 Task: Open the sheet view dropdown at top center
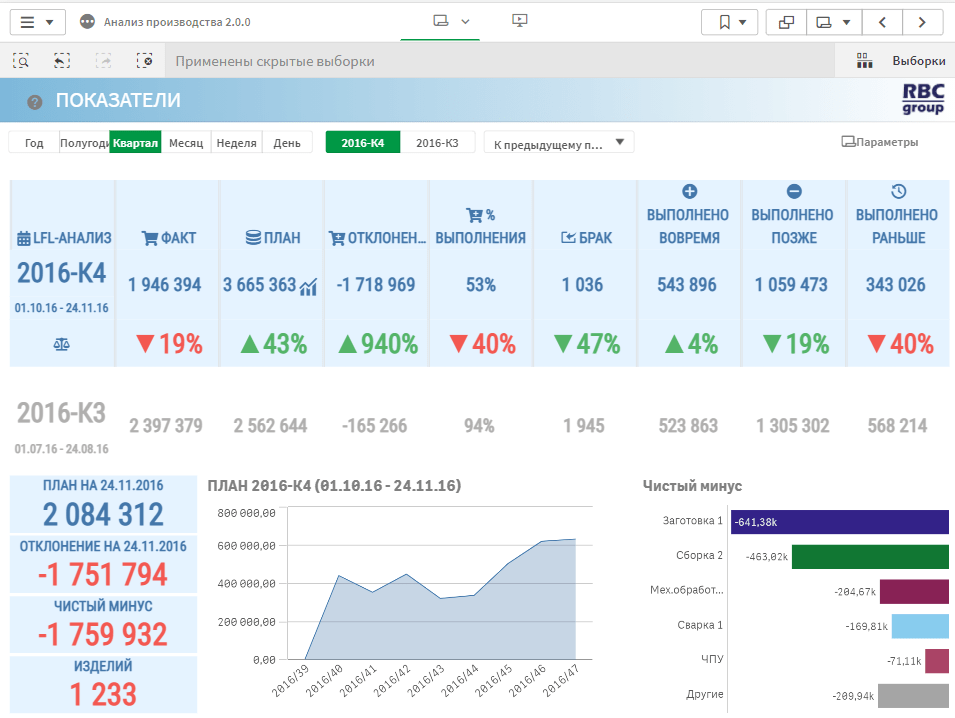tap(450, 21)
